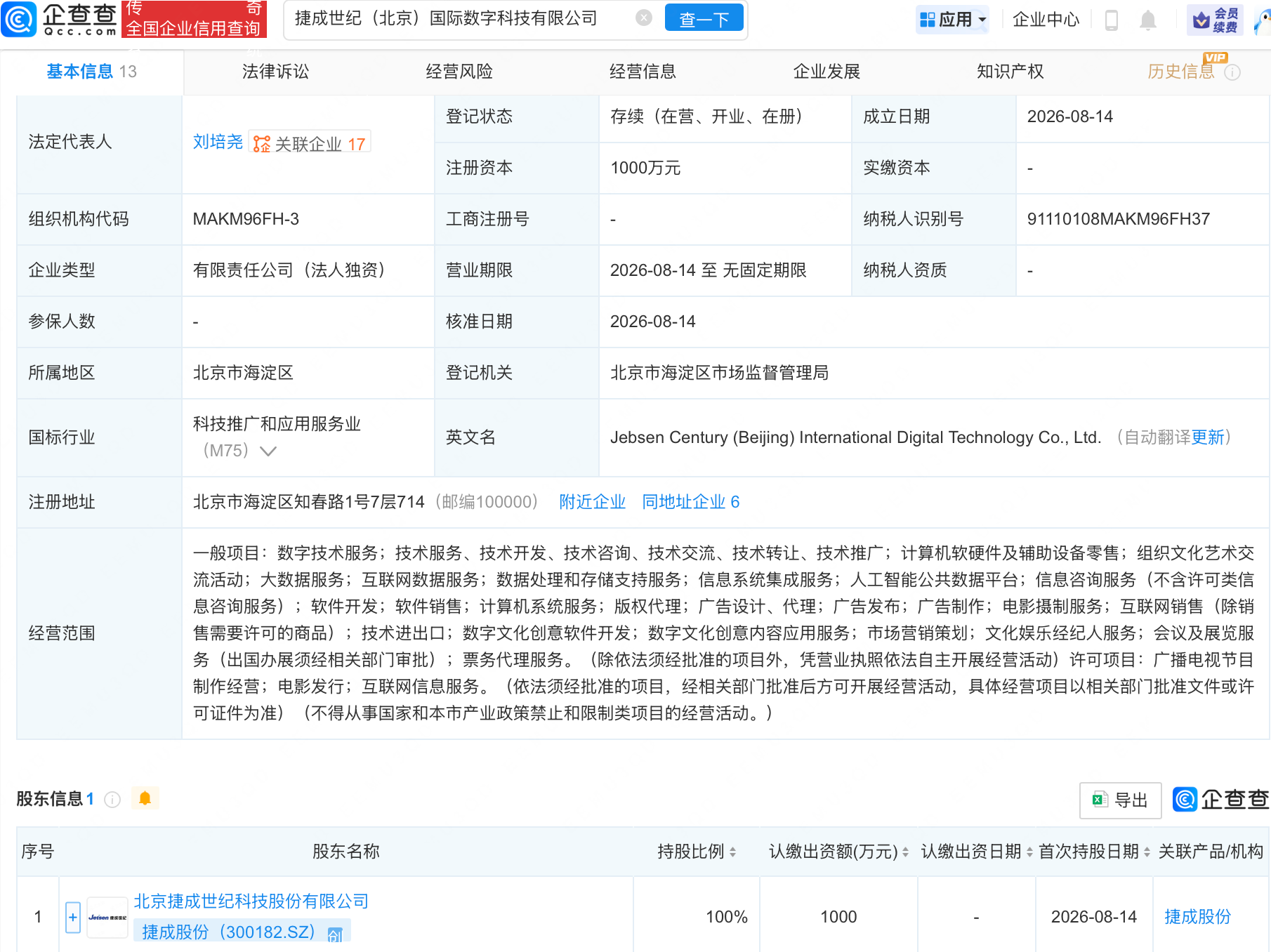1271x952 pixels.
Task: Select organization code MAKM96FH-3
Action: point(246,219)
